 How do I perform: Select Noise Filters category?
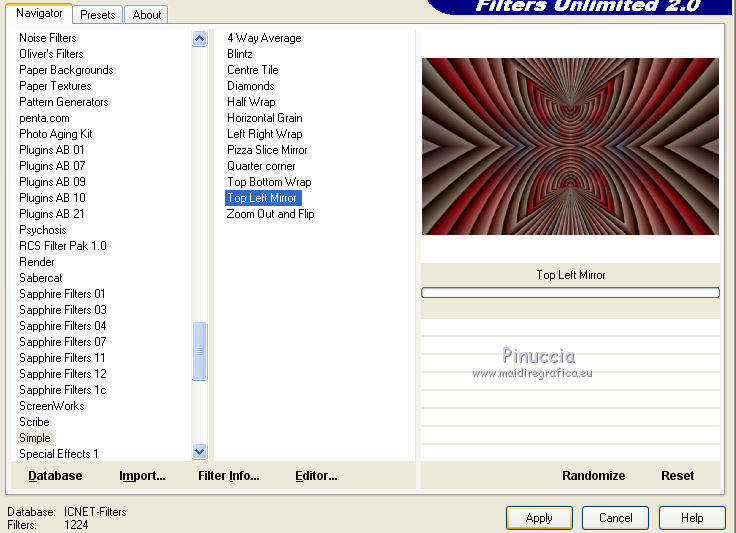(48, 38)
